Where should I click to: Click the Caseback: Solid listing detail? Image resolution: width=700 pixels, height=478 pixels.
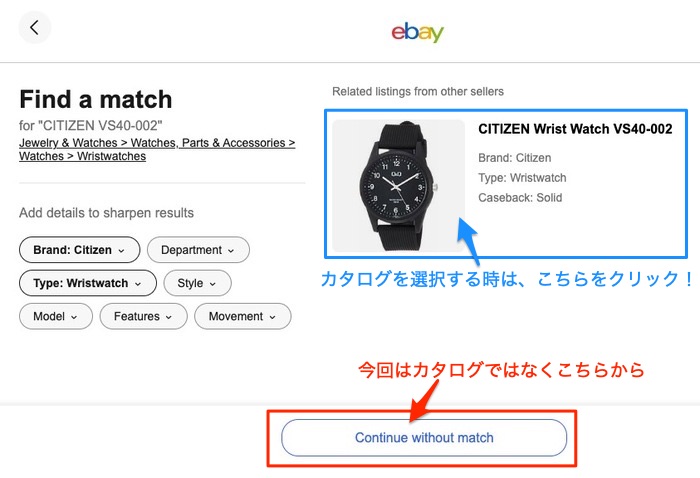pos(520,197)
